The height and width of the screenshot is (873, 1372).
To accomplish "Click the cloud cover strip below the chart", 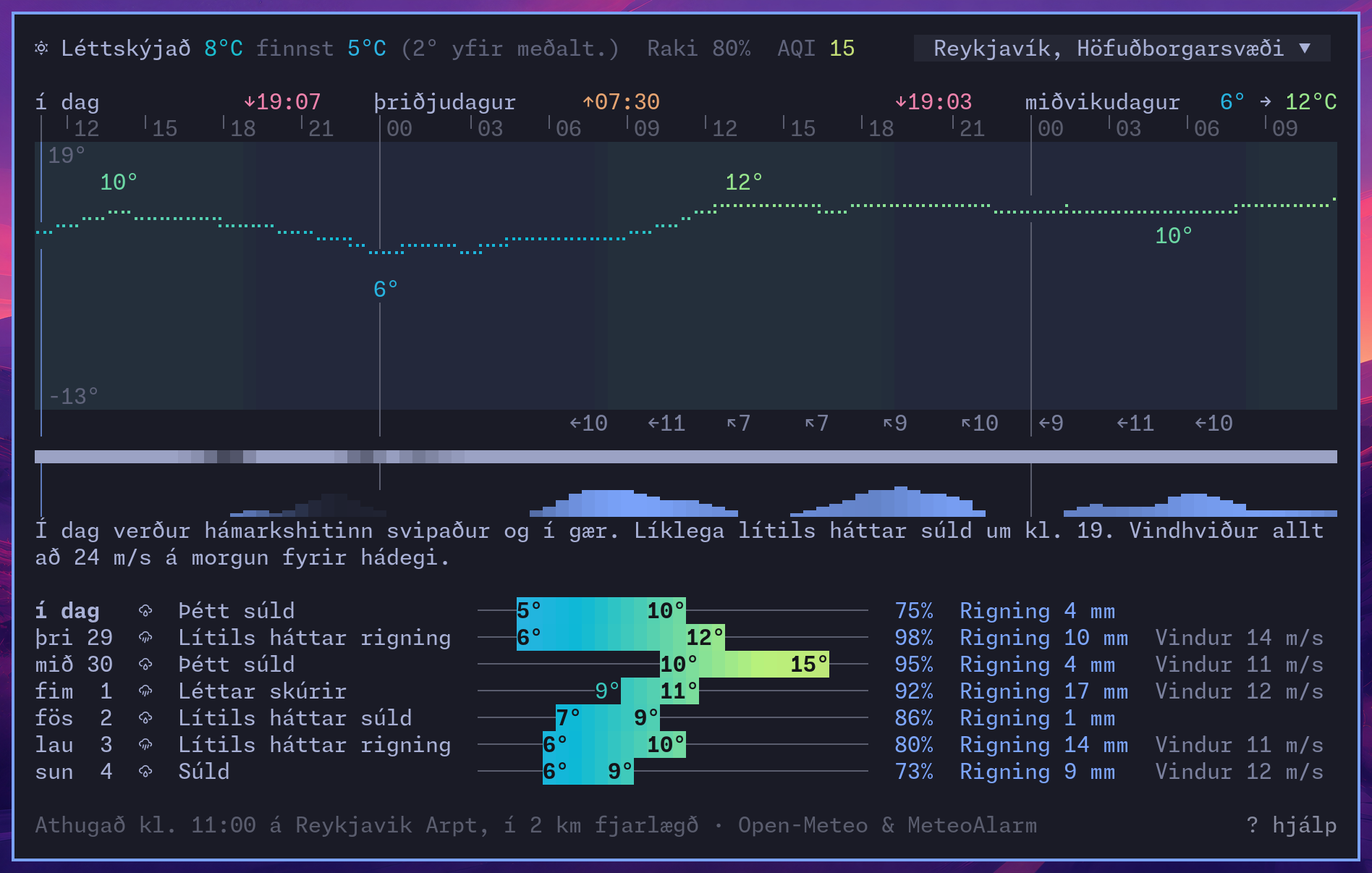I will click(x=686, y=457).
